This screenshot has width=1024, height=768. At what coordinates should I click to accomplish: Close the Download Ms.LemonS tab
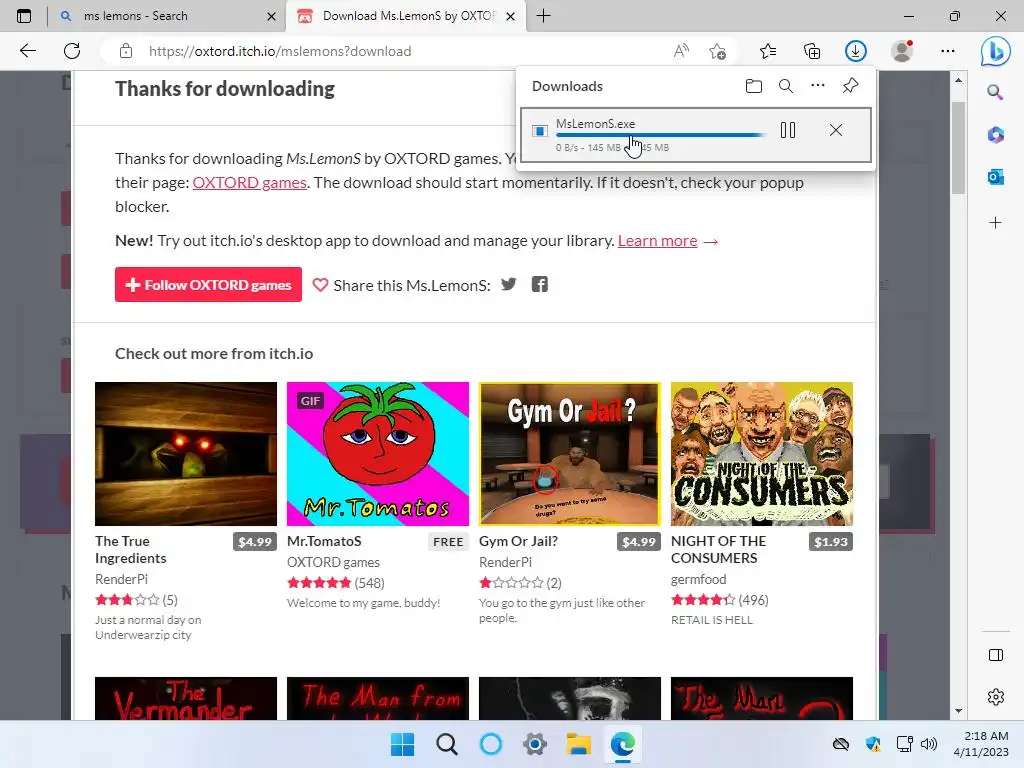pos(511,16)
